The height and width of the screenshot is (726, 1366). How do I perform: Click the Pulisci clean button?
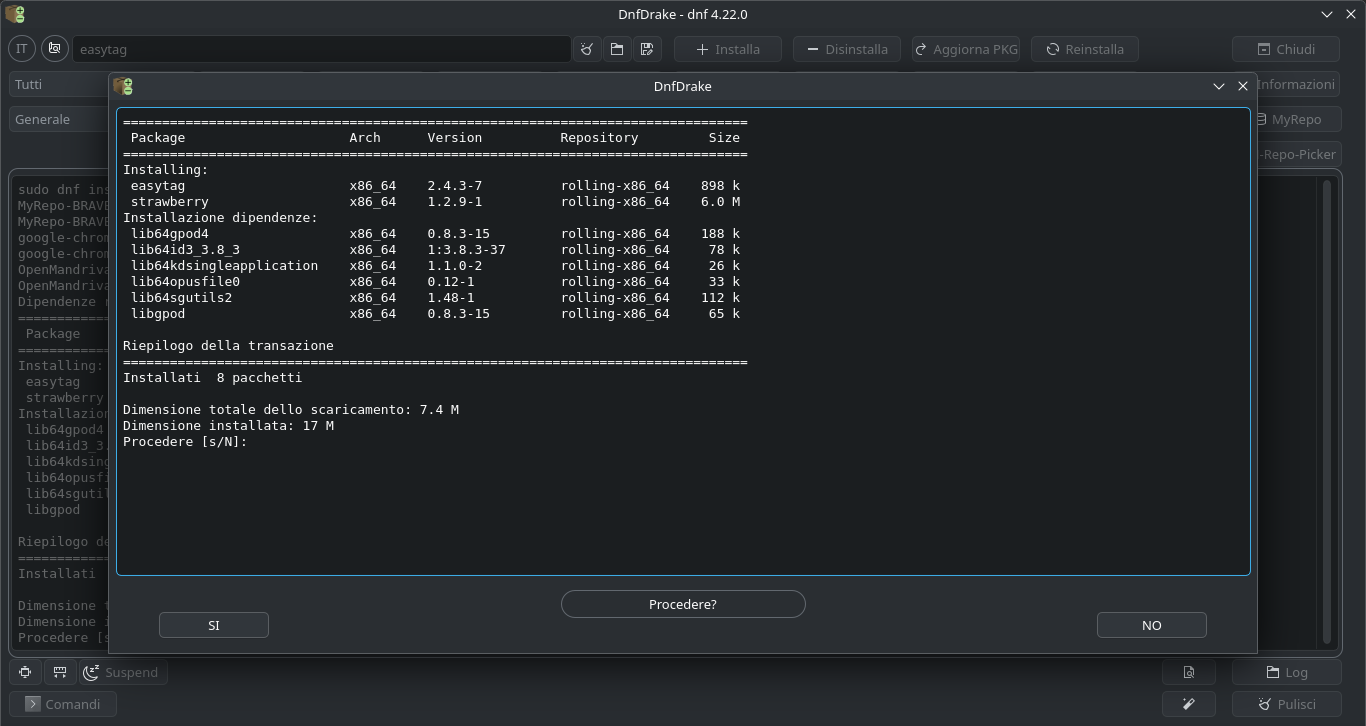point(1286,704)
